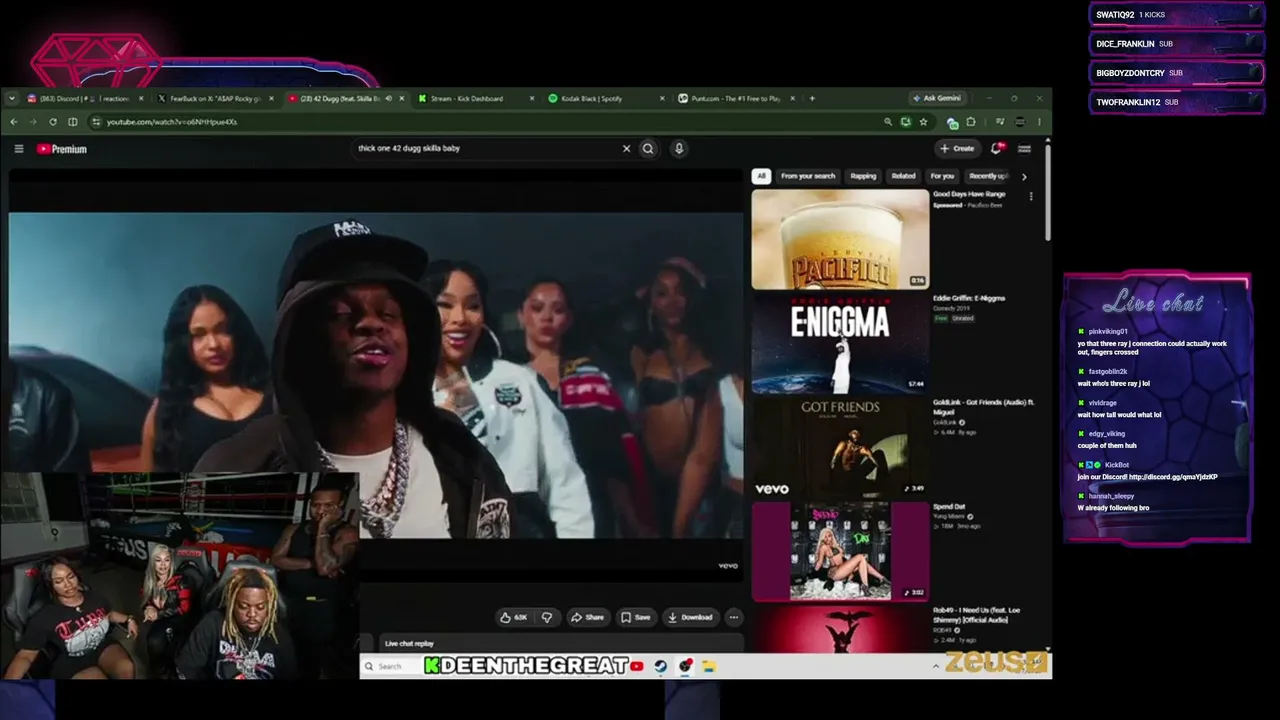Filter suggestions by Related chip
Viewport: 1280px width, 720px height.
(x=904, y=176)
